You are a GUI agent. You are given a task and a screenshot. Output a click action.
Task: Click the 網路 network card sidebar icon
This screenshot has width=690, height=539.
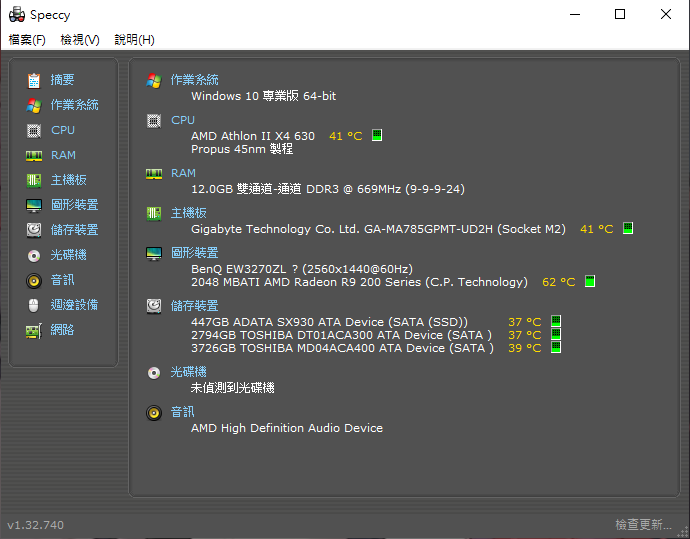(x=34, y=331)
